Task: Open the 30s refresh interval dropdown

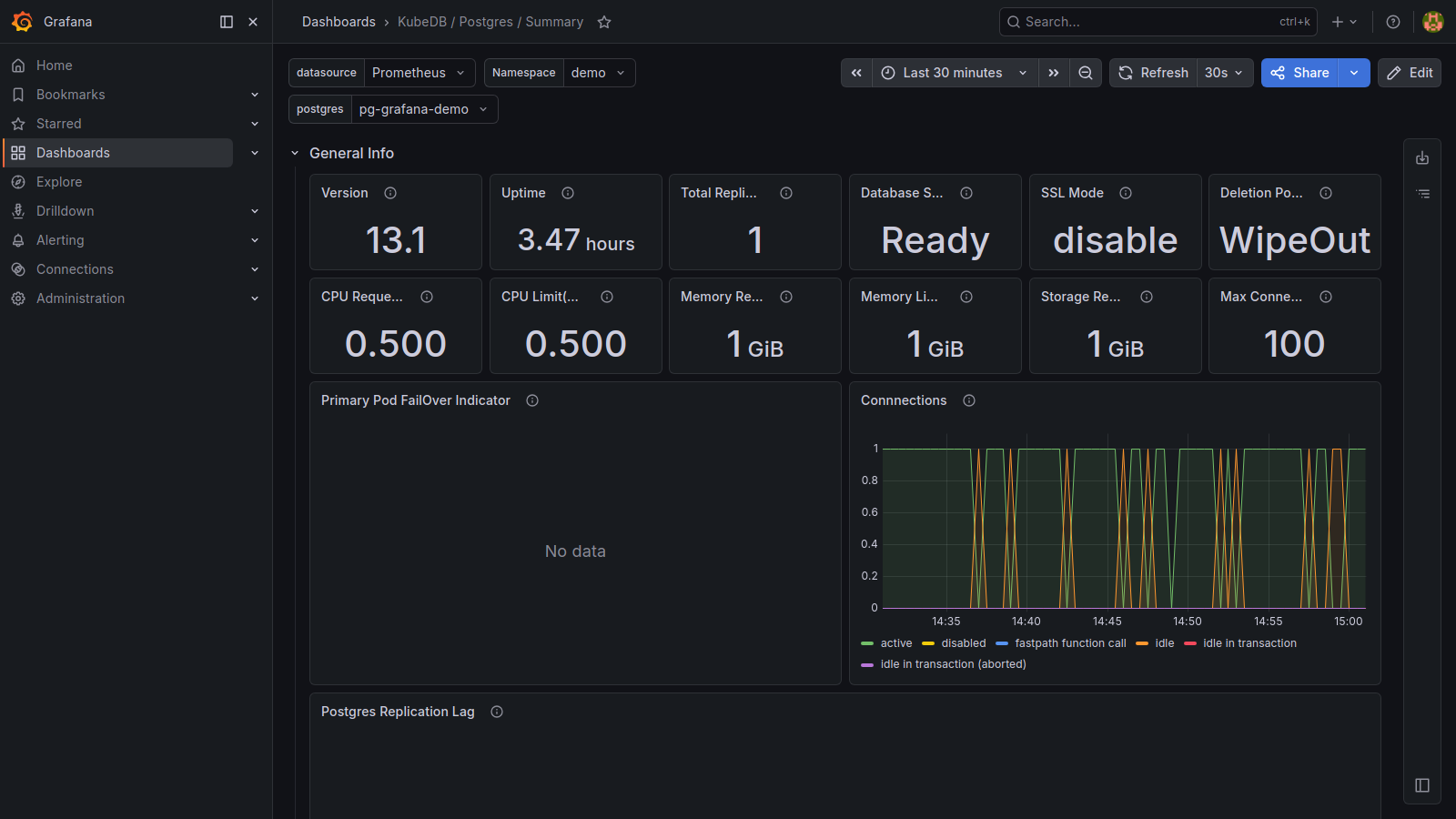Action: [1224, 73]
